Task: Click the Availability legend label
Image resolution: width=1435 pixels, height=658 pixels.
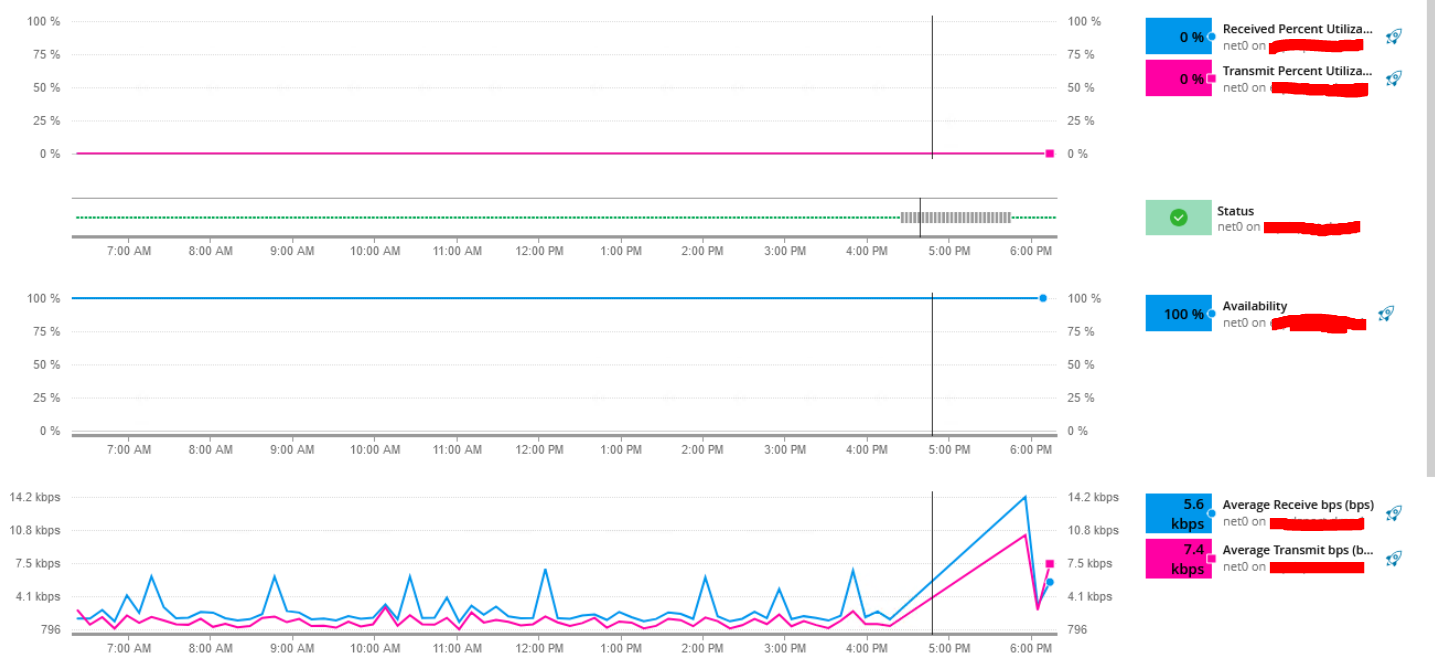Action: (x=1254, y=306)
